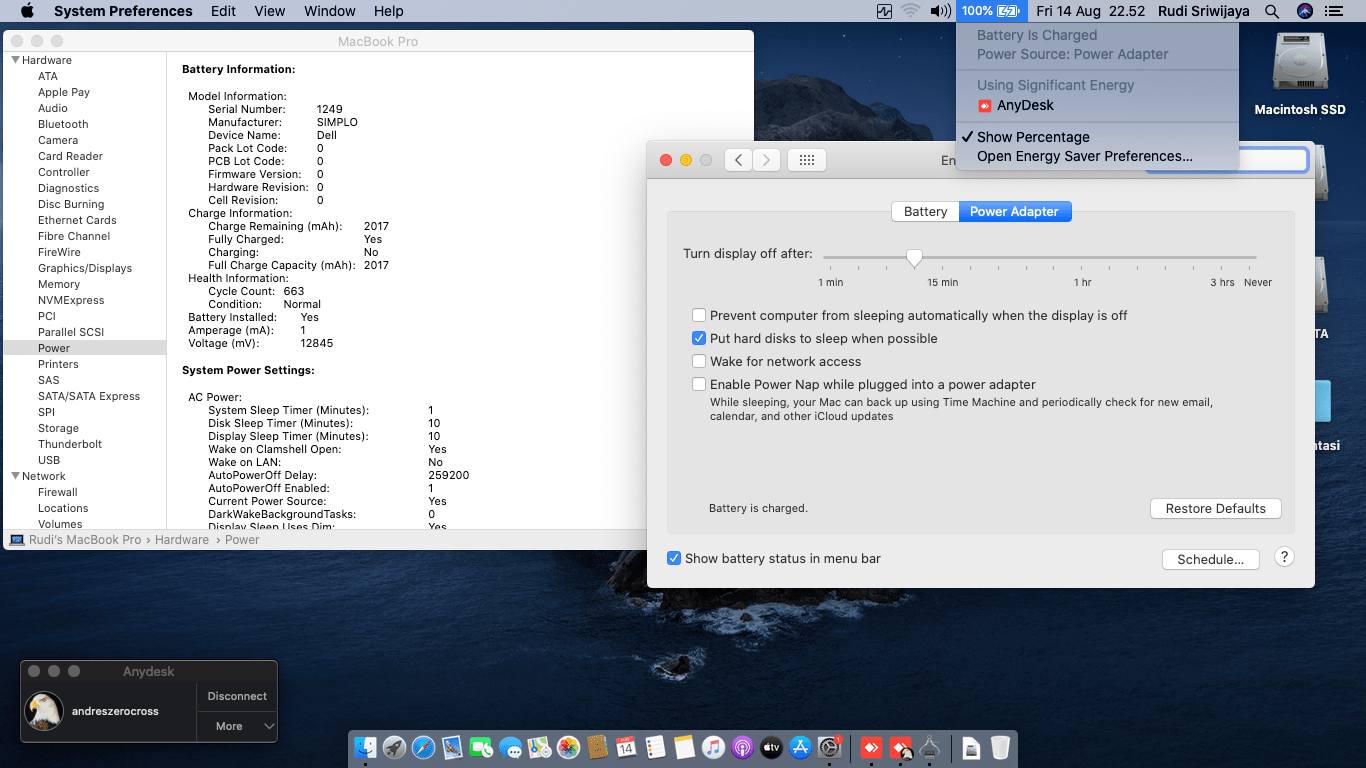Switch to the Battery tab
Screen dimensions: 1366x768
click(925, 211)
